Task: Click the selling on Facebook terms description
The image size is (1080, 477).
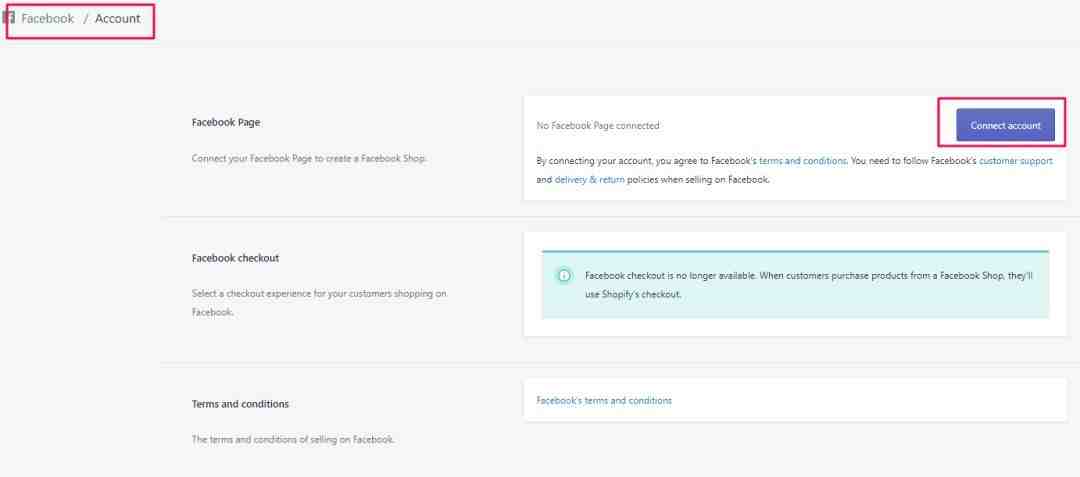Action: tap(293, 439)
